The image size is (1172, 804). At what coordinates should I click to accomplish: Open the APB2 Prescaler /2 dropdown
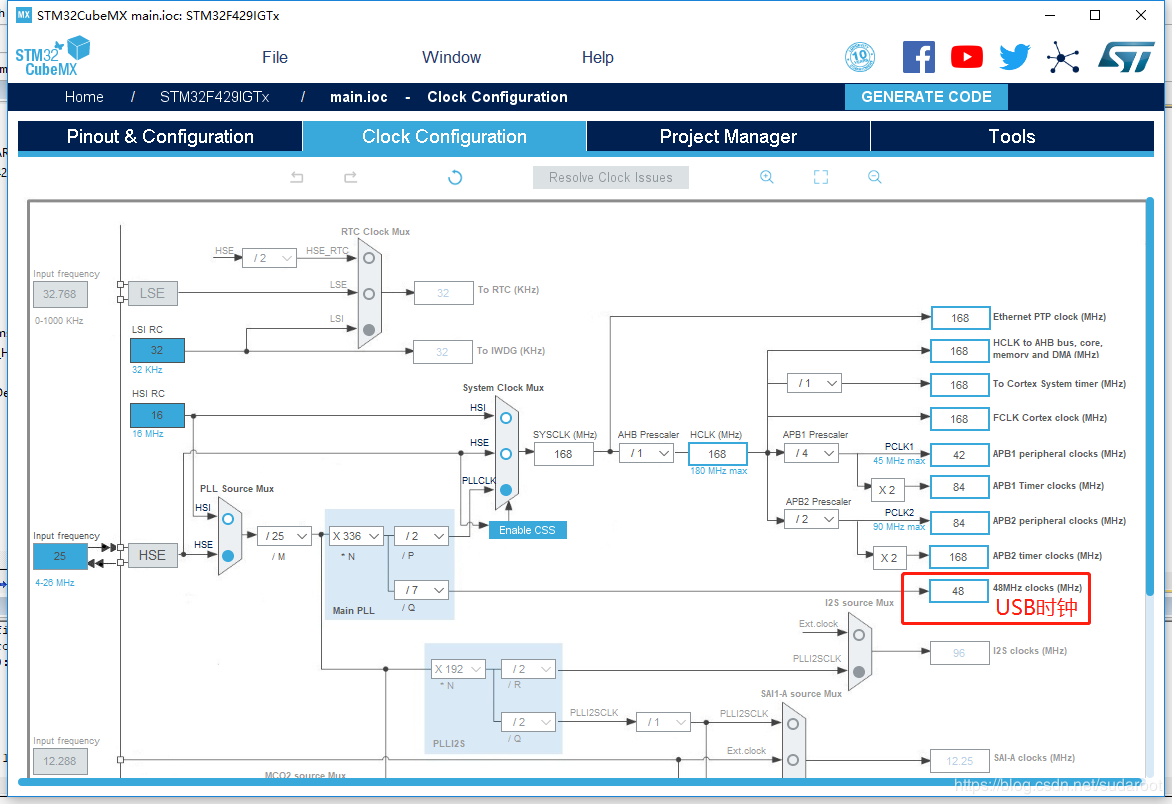coord(812,519)
